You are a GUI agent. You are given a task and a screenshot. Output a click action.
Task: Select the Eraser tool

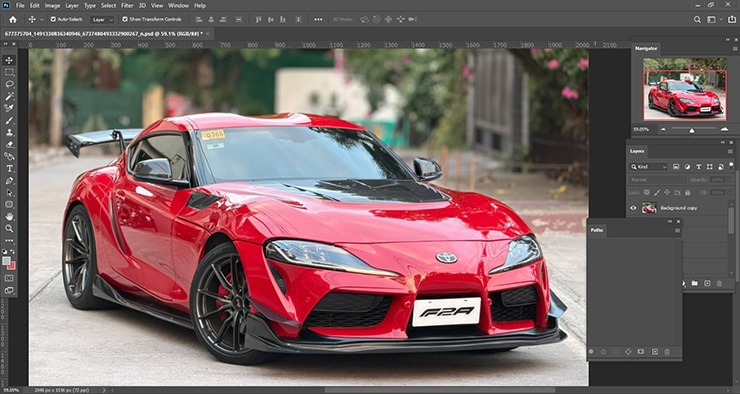(x=9, y=145)
